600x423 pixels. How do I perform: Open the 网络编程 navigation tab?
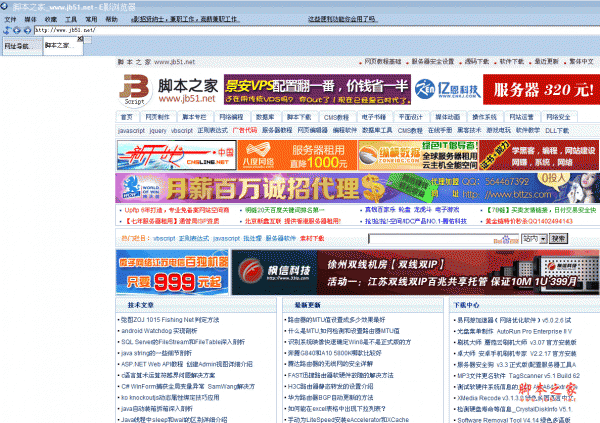tap(231, 117)
